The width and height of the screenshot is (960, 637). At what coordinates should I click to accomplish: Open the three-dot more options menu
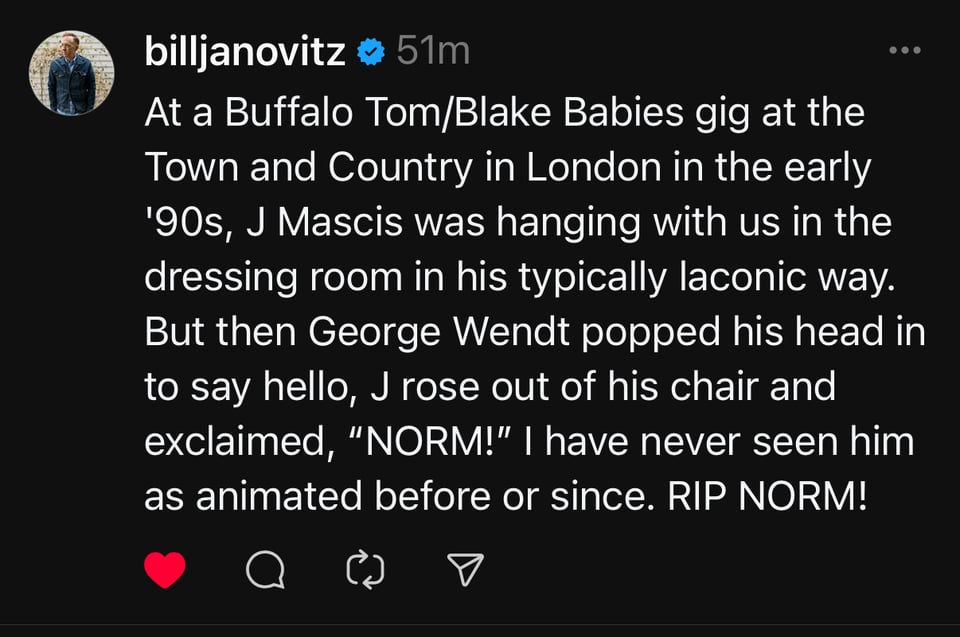pyautogui.click(x=904, y=50)
